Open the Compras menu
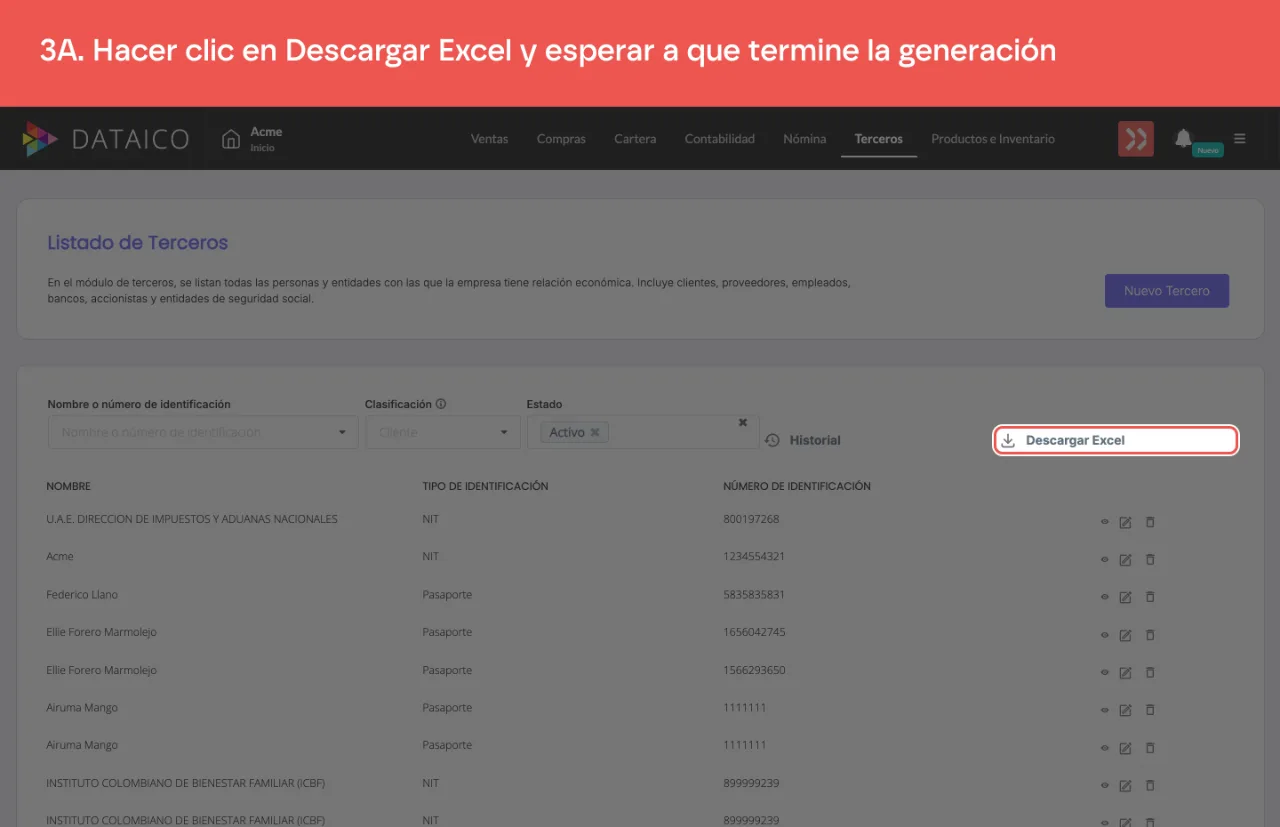The height and width of the screenshot is (827, 1280). (561, 139)
